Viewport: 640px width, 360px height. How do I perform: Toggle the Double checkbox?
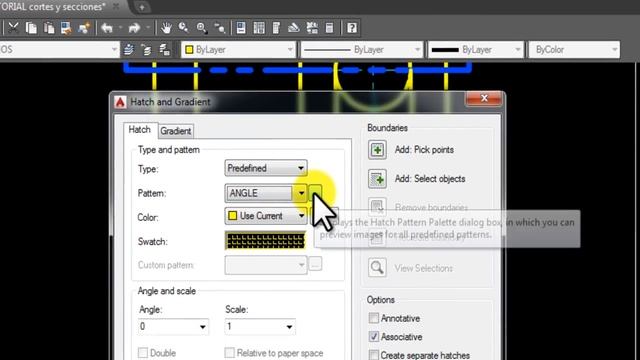pyautogui.click(x=143, y=353)
